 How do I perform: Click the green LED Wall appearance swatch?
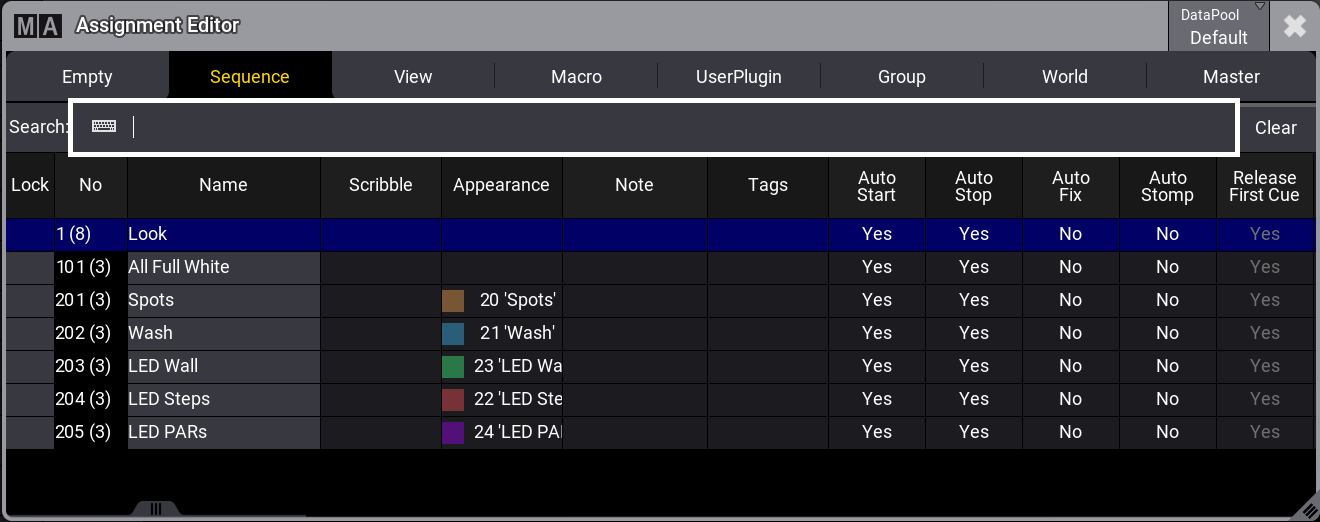(x=453, y=366)
